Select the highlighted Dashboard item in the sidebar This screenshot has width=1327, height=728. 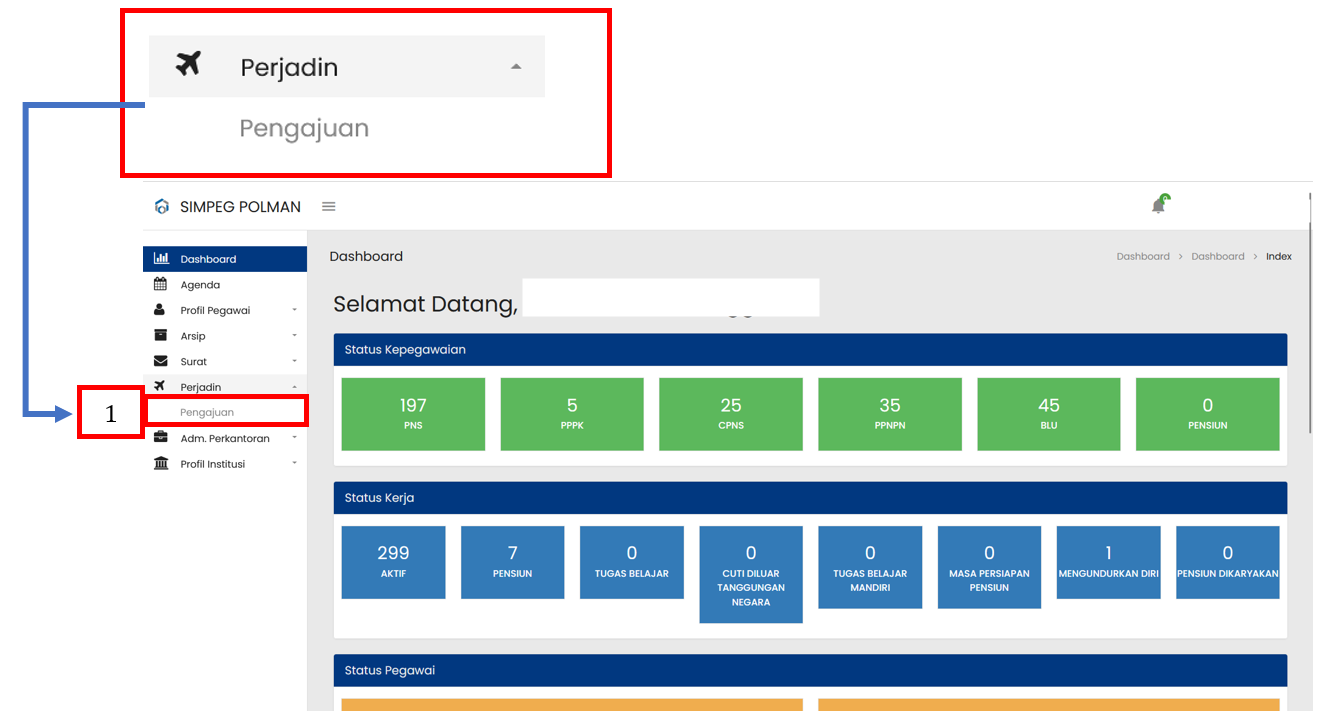[x=208, y=259]
